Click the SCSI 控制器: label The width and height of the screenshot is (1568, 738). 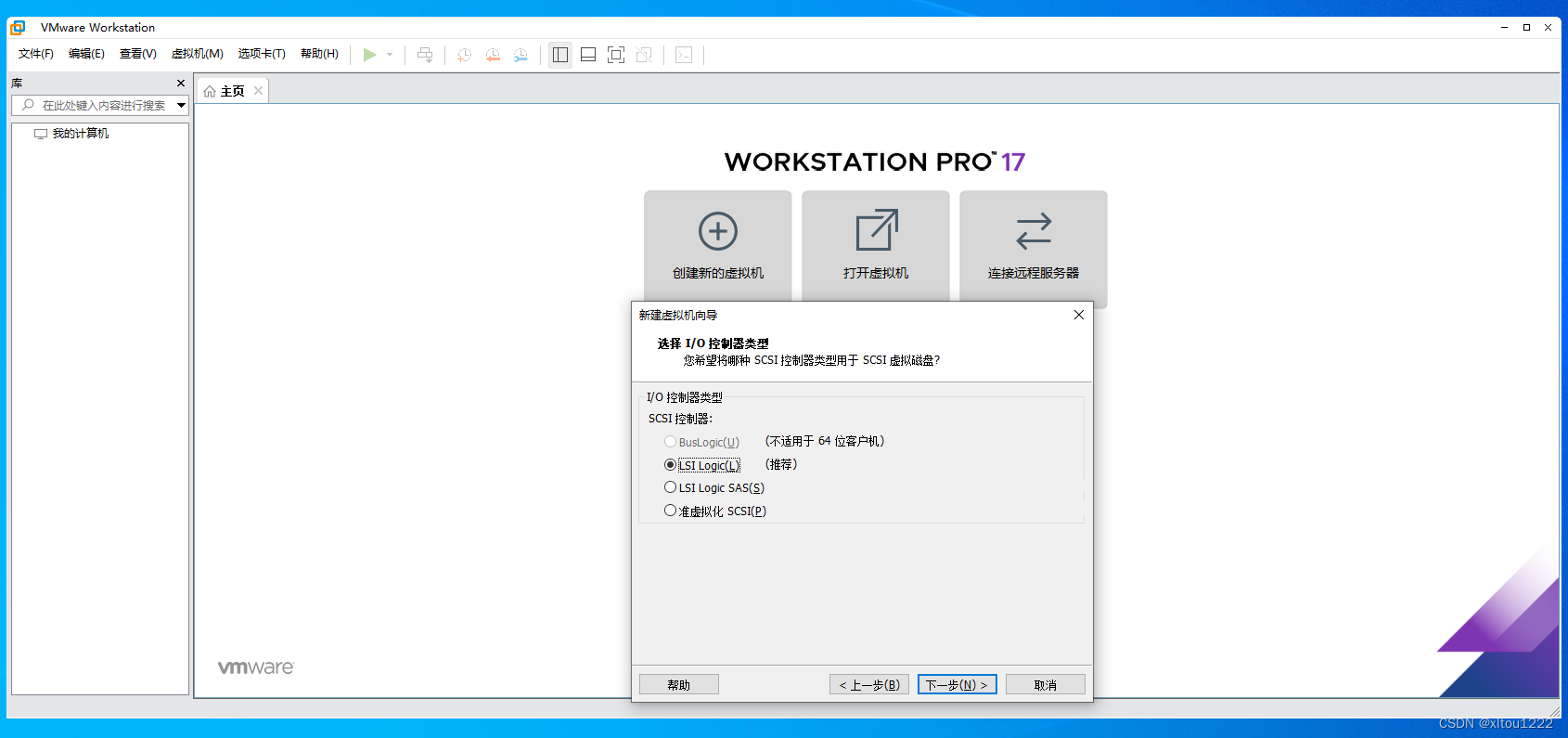point(681,419)
